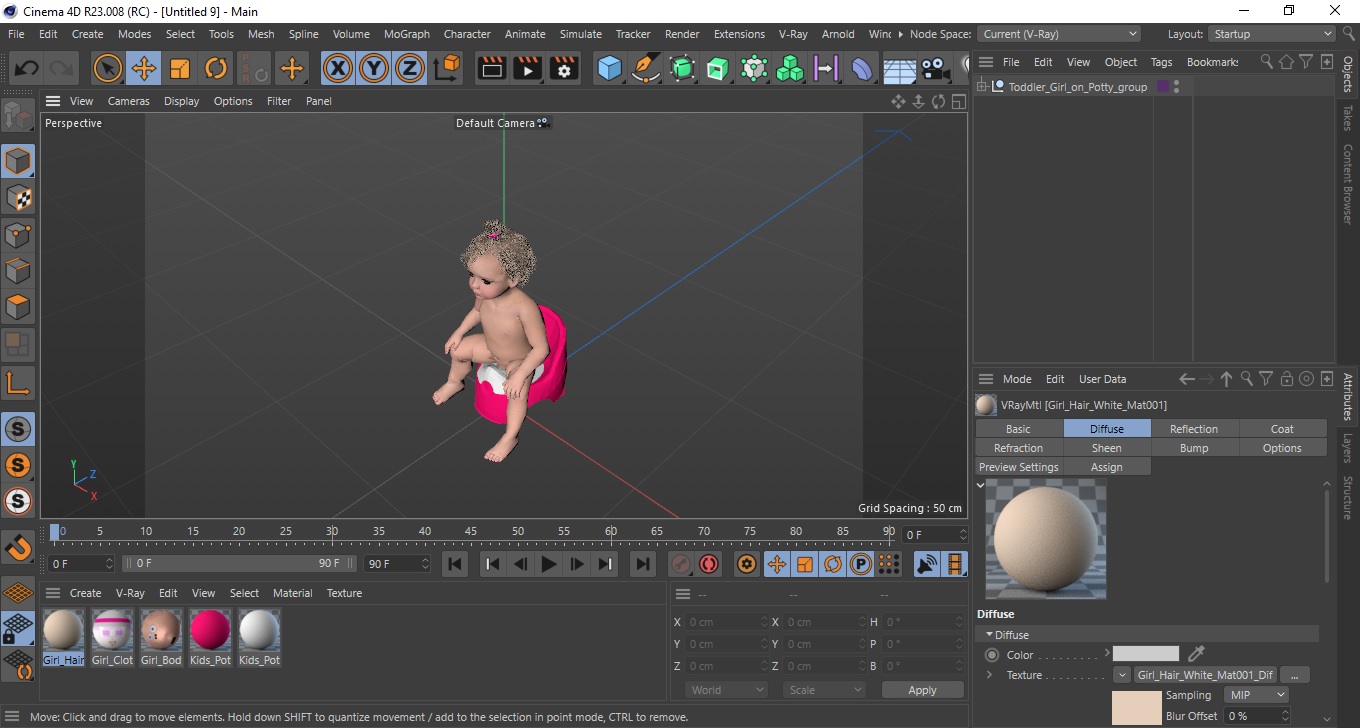Open the V-Ray menu in menu bar
This screenshot has width=1360, height=728.
point(792,34)
